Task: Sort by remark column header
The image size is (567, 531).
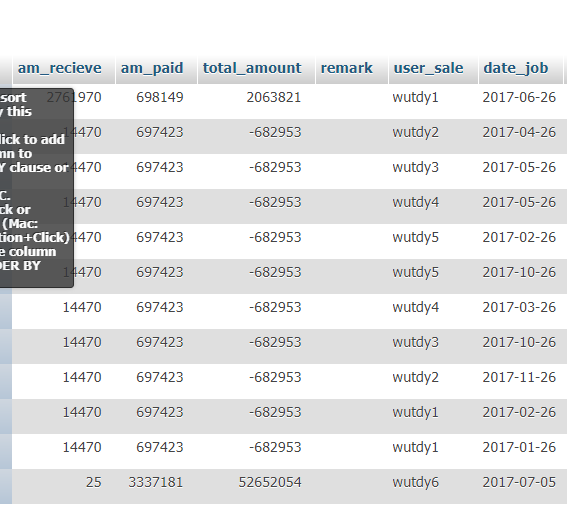Action: [x=346, y=68]
